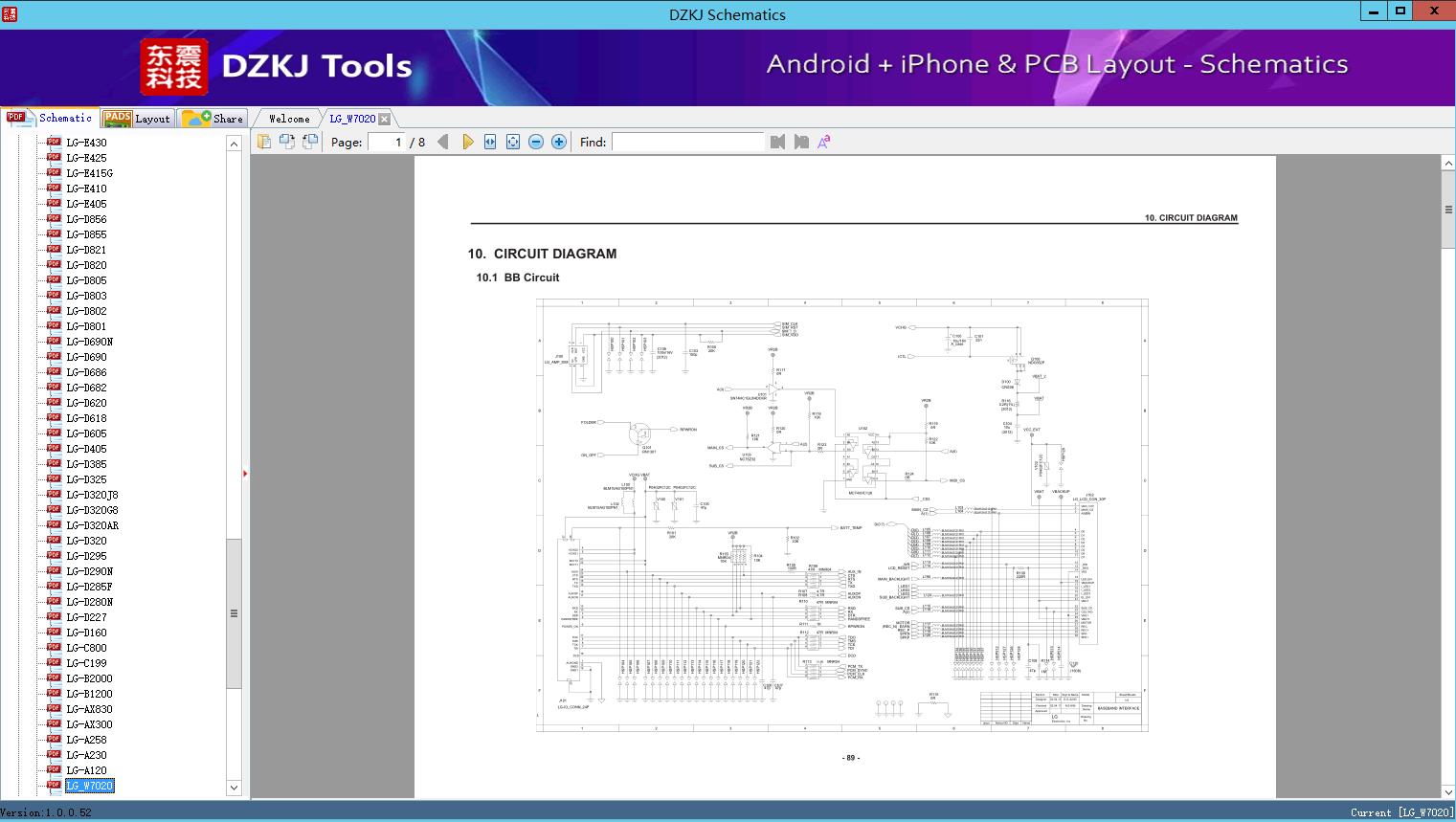Click the page number input box
Image resolution: width=1456 pixels, height=822 pixels.
coord(386,142)
